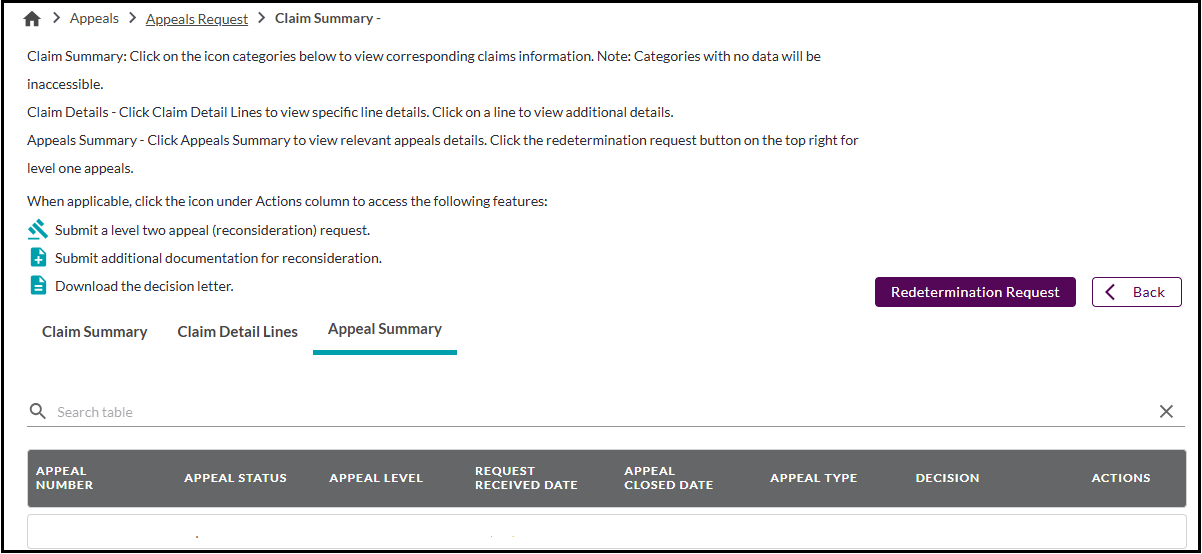Screen dimensions: 1202x554
Task: Click the download decision letter icon
Action: 38,286
